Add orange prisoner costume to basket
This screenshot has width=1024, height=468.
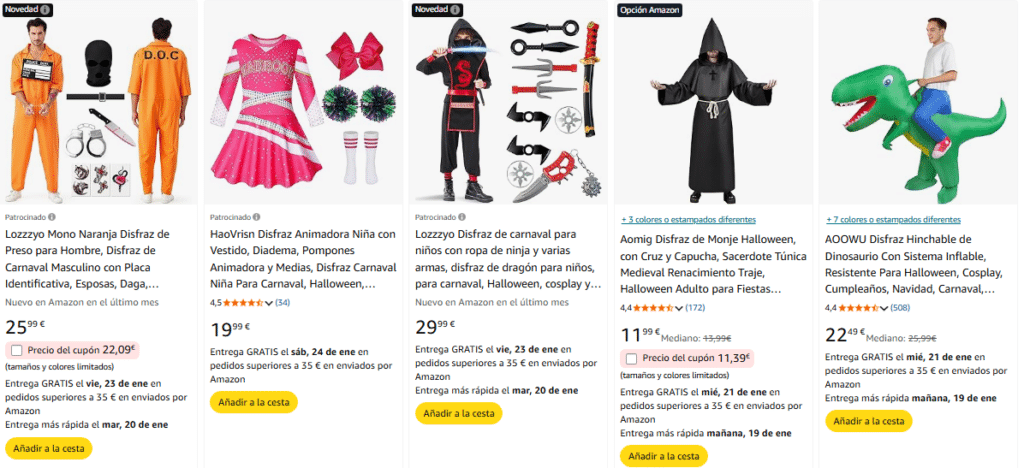(x=49, y=448)
